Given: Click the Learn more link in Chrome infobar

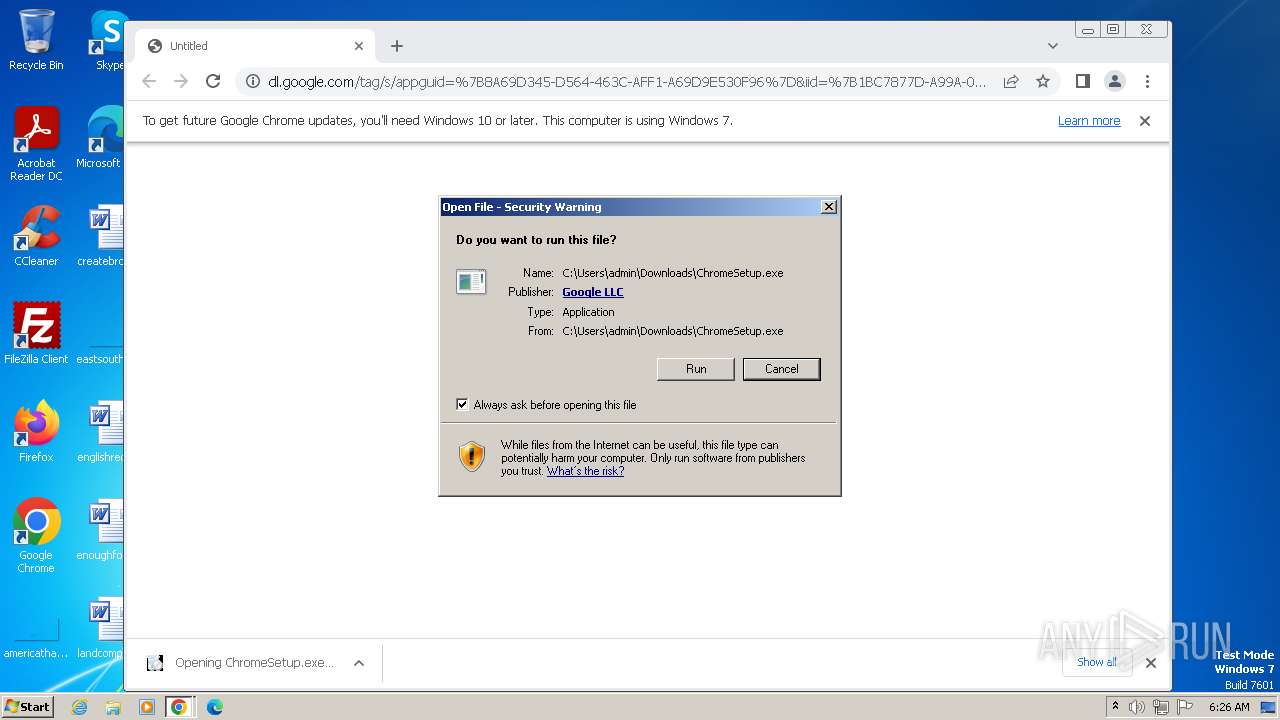Looking at the screenshot, I should point(1089,121).
